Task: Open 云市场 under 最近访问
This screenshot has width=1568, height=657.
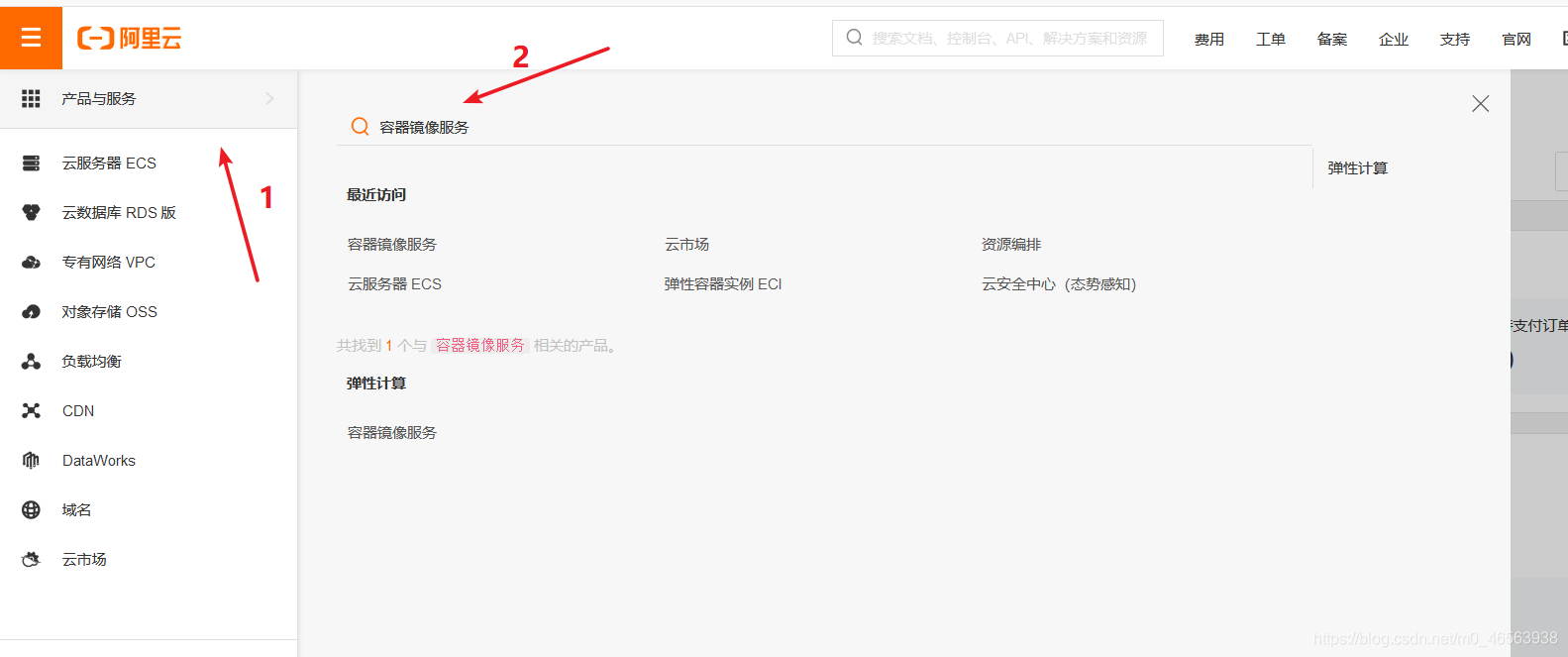Action: pos(686,244)
